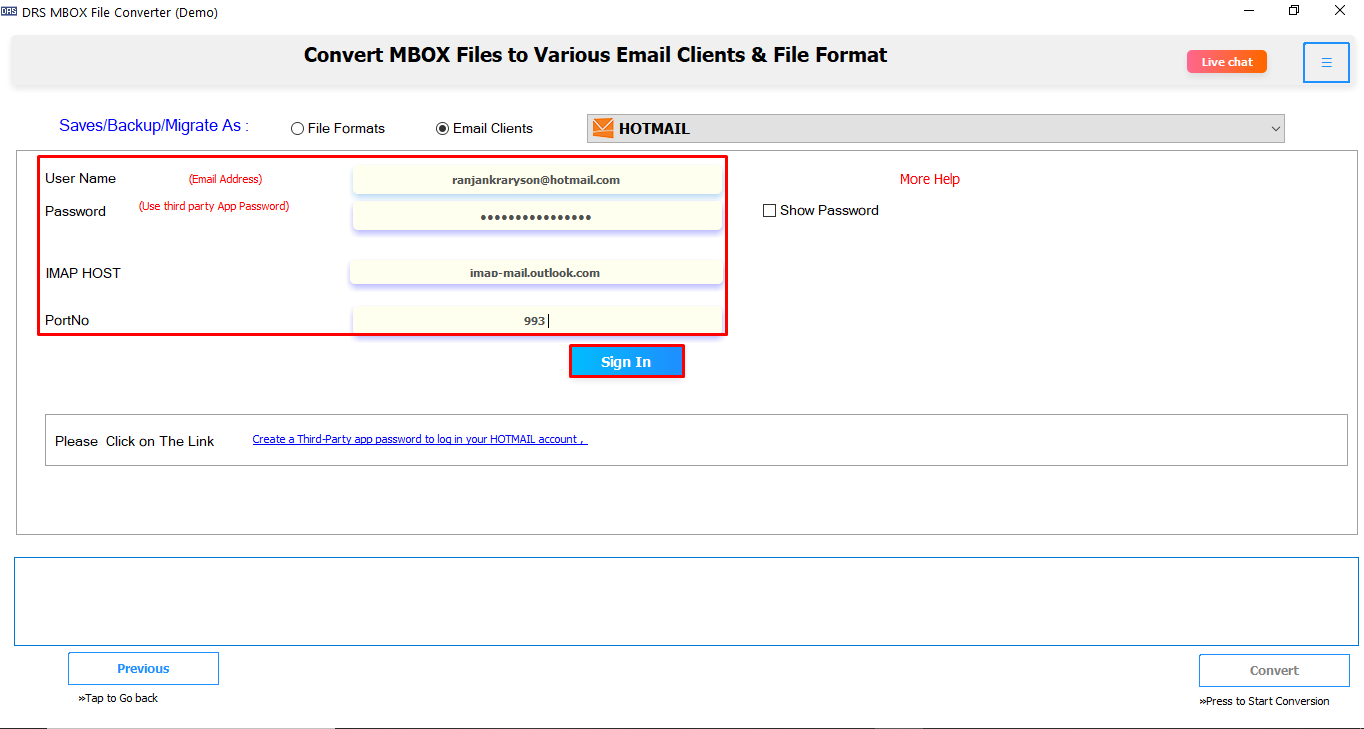Expand the HOTMAIL dropdown arrow
1364x729 pixels.
coord(1275,129)
